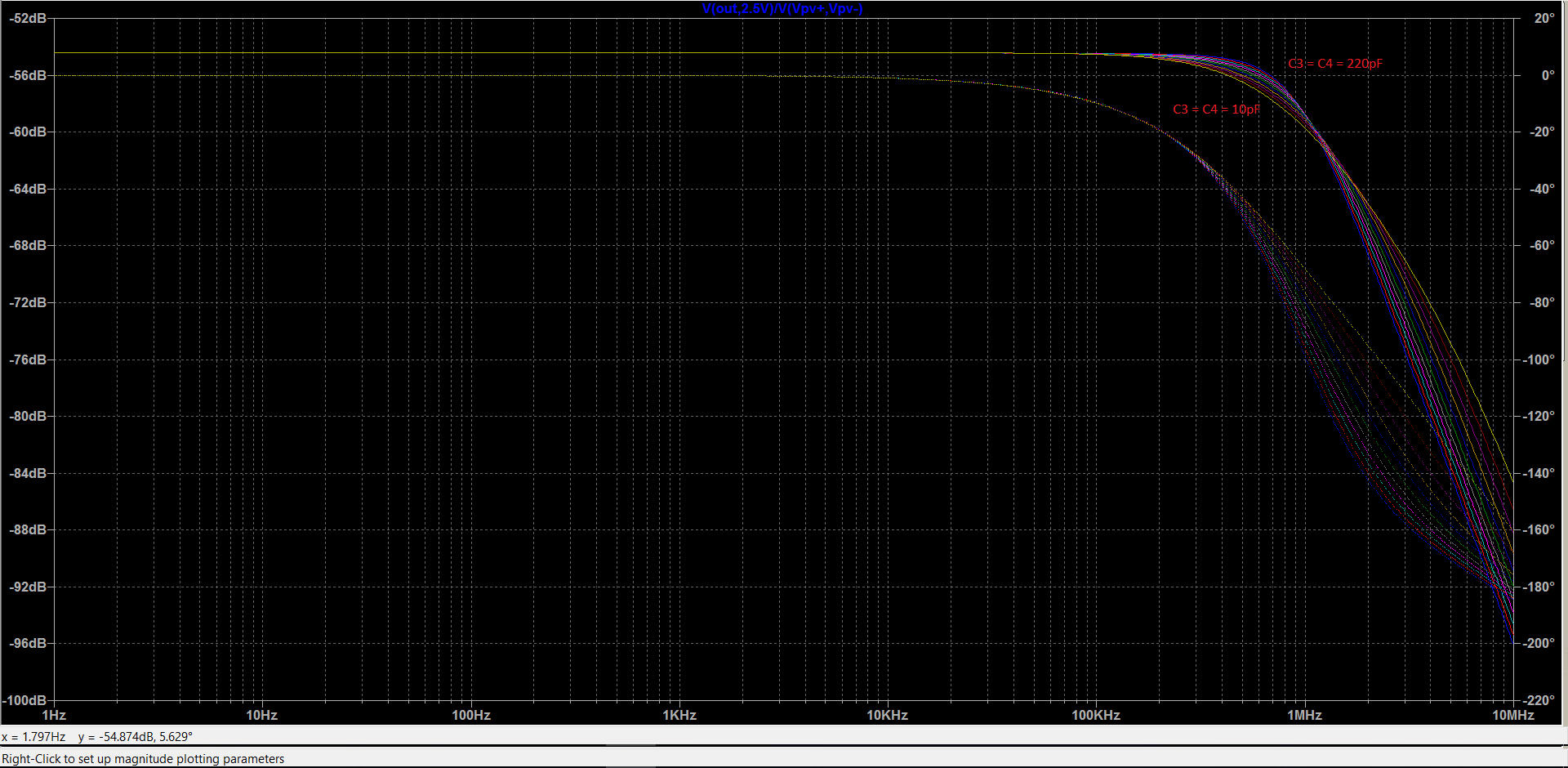
Task: Click the -64dB magnitude axis label
Action: (28, 189)
